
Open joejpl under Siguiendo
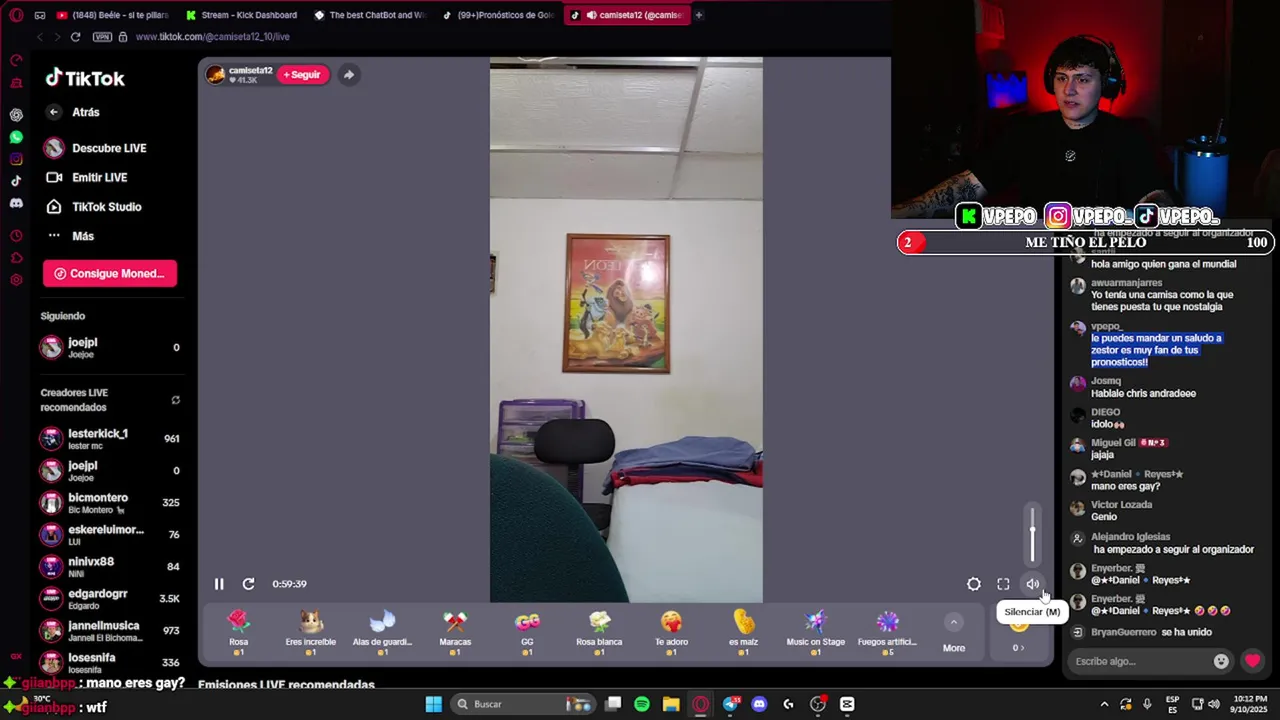[x=110, y=347]
